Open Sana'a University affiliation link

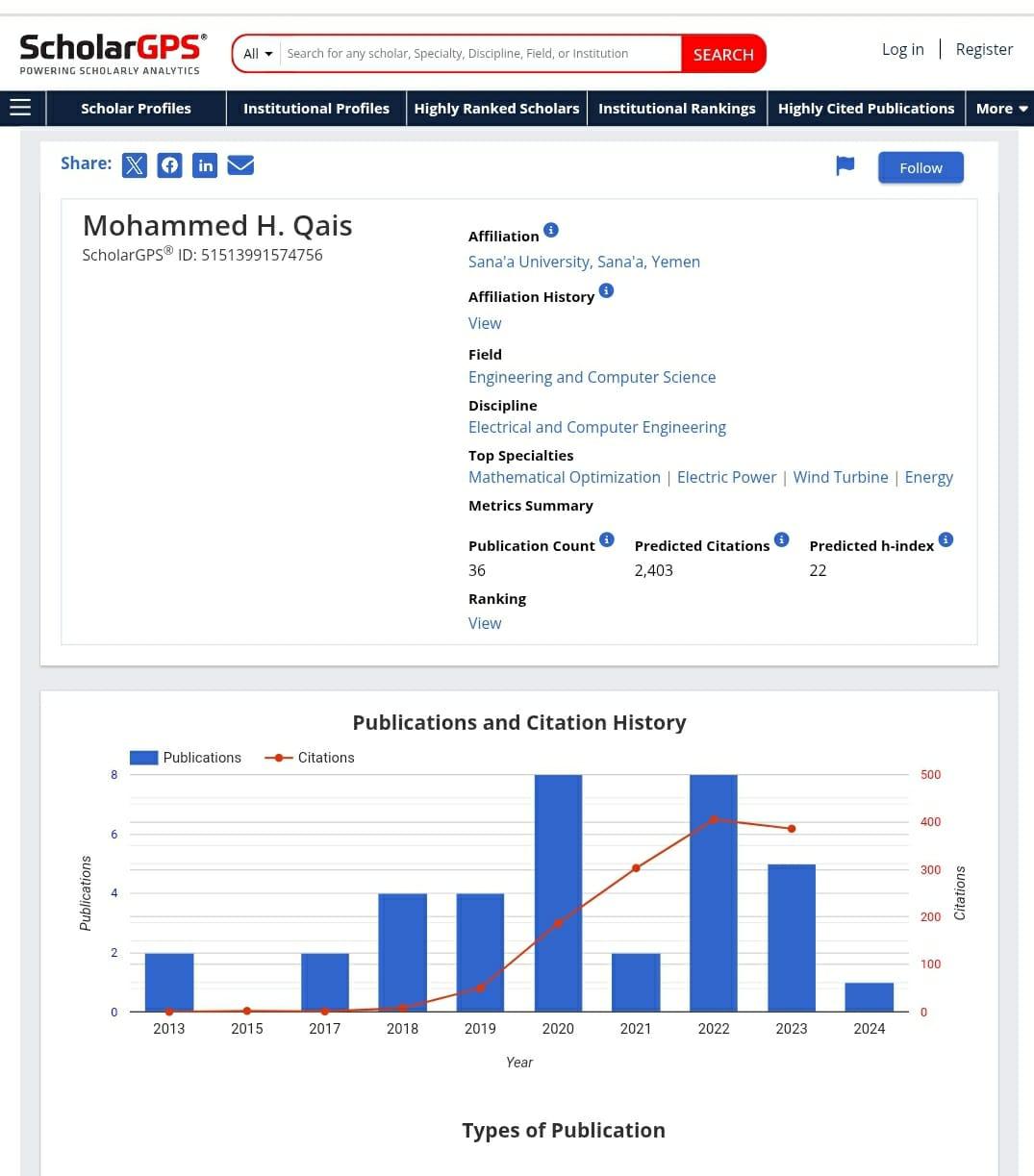coord(584,262)
